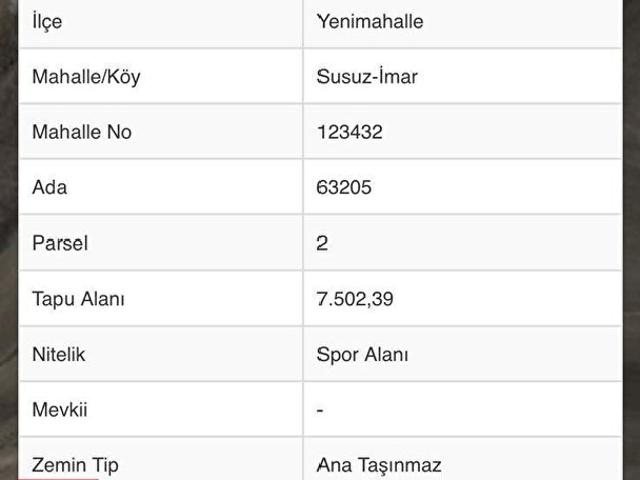640x480 pixels.
Task: Select the Spor Alanı value
Action: 362,354
